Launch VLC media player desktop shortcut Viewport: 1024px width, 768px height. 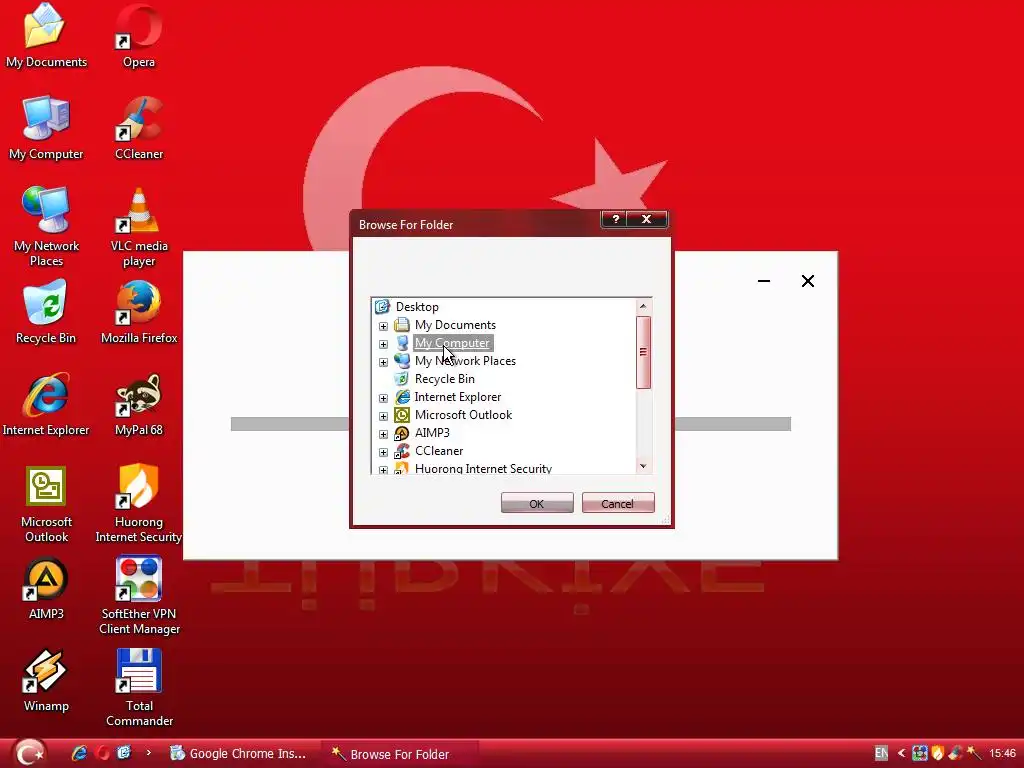[x=138, y=227]
